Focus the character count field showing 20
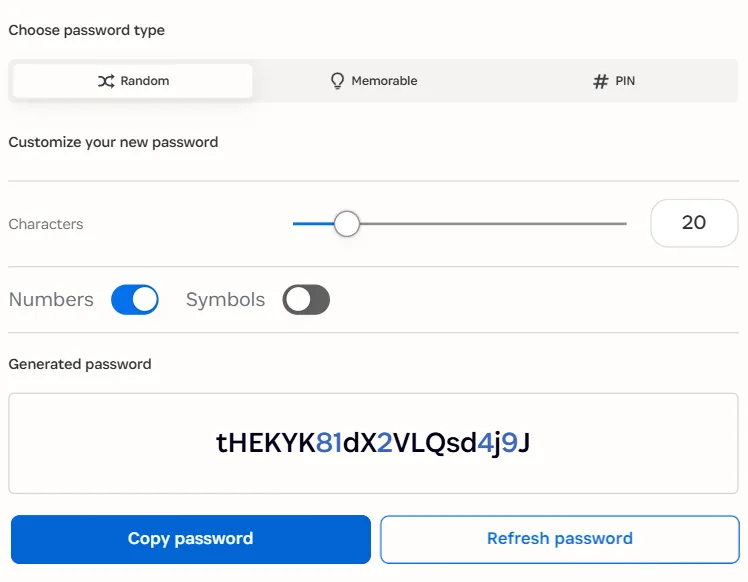 694,223
